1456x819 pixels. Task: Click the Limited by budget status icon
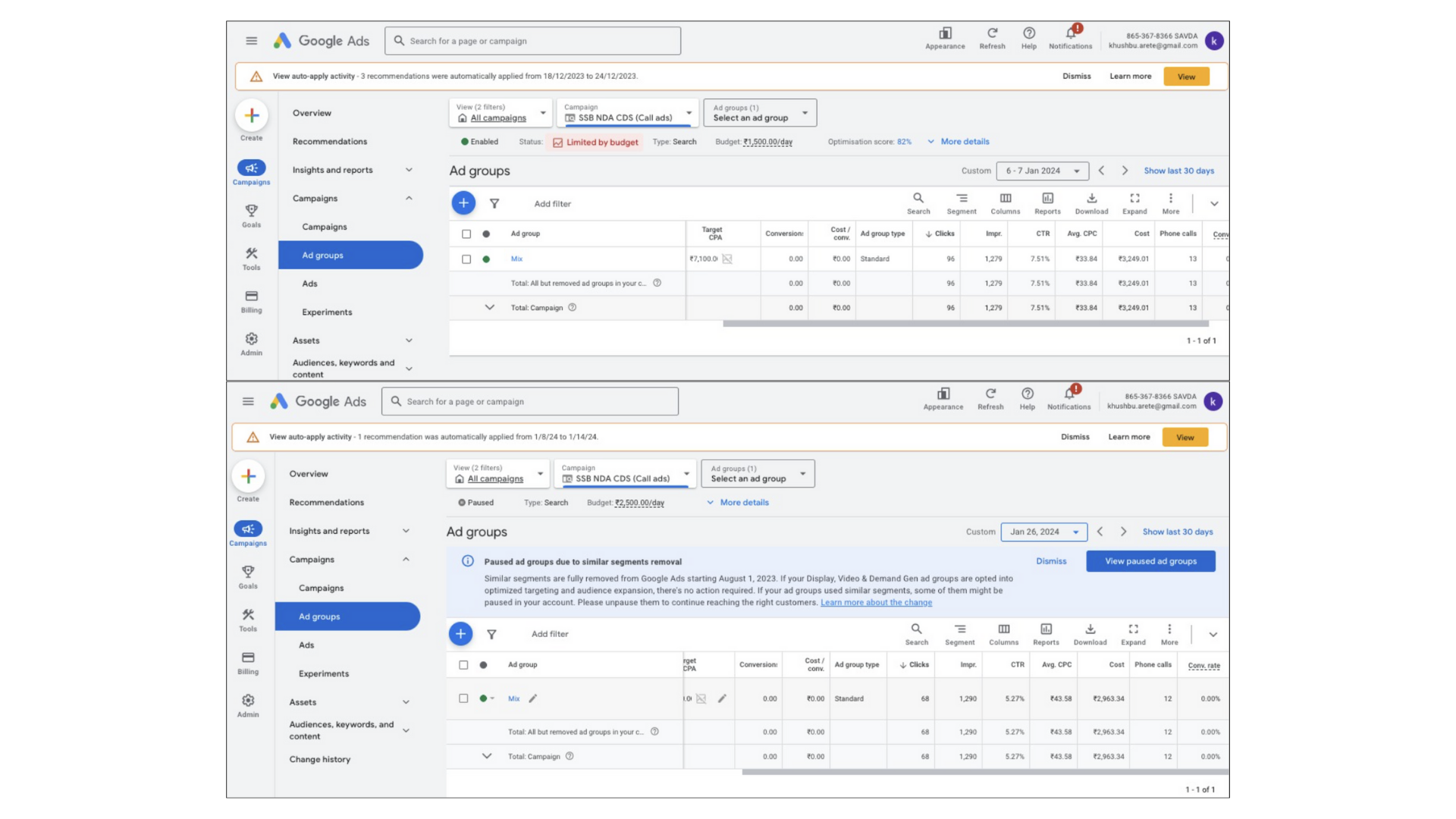point(558,143)
